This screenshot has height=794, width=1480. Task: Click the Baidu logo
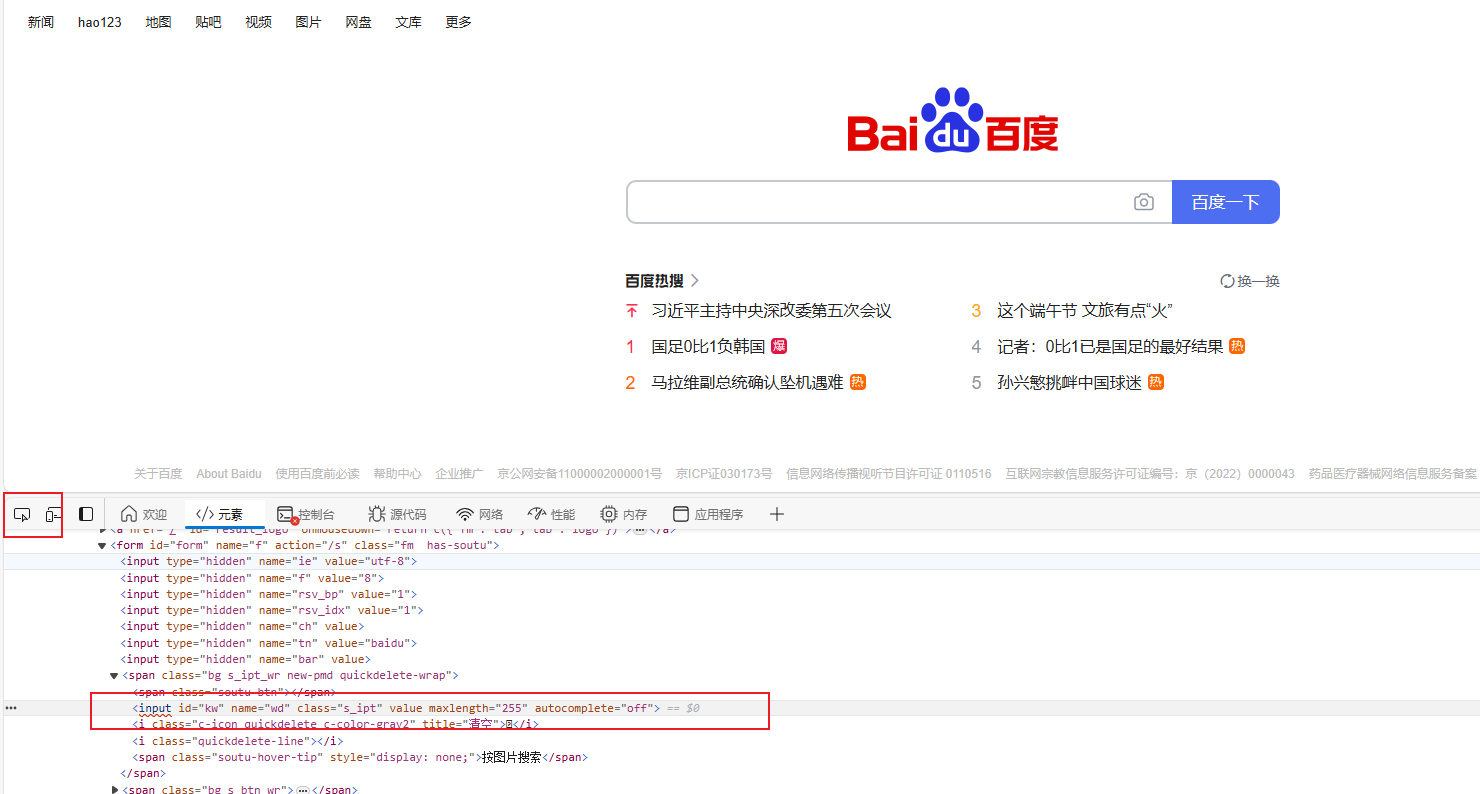953,122
